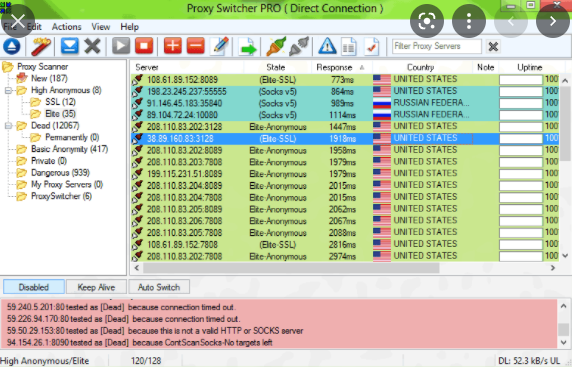Image resolution: width=572 pixels, height=367 pixels.
Task: Start testing with the gray play button
Action: pyautogui.click(x=121, y=46)
